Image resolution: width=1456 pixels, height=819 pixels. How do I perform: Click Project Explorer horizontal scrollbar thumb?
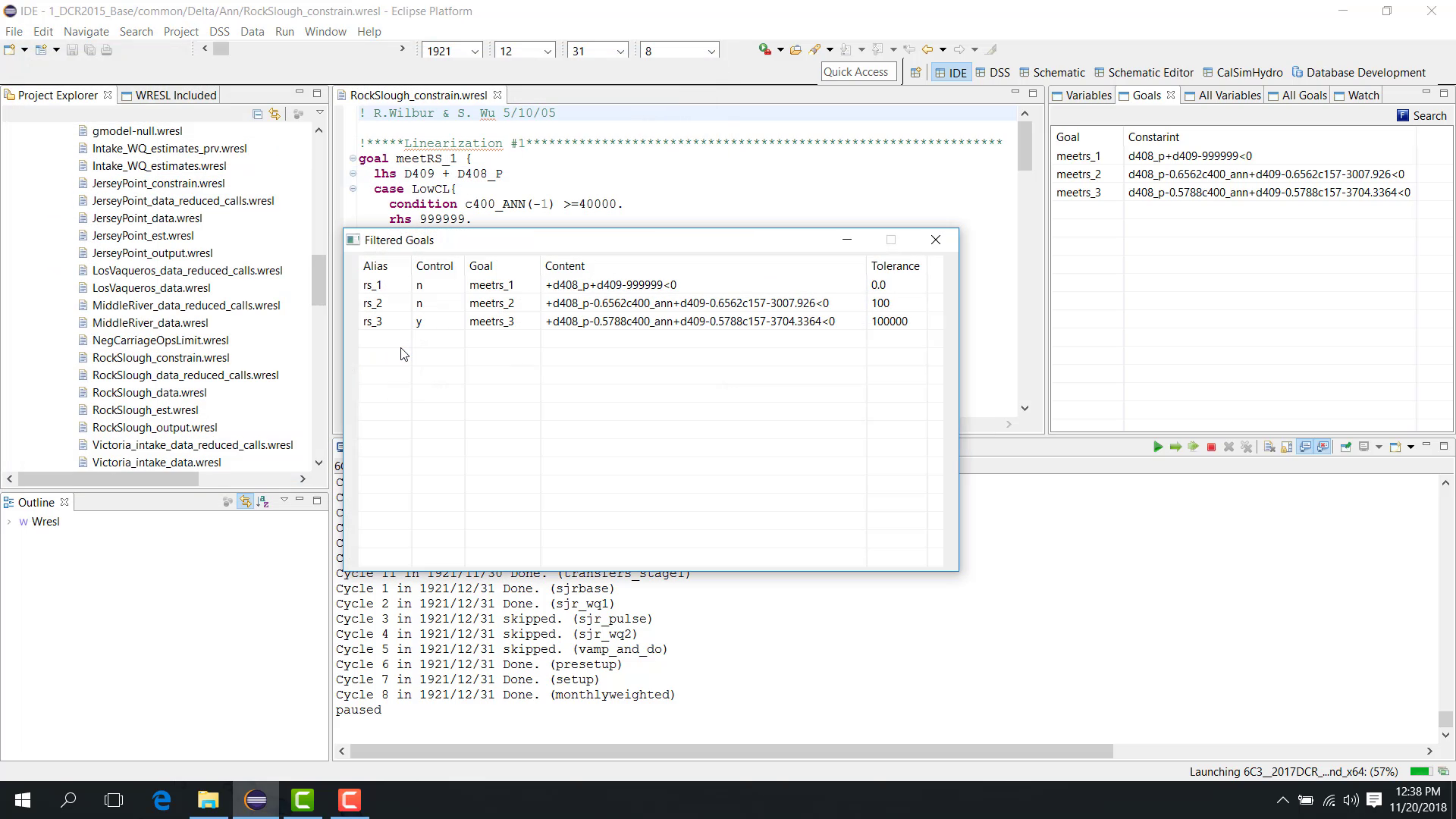[108, 479]
